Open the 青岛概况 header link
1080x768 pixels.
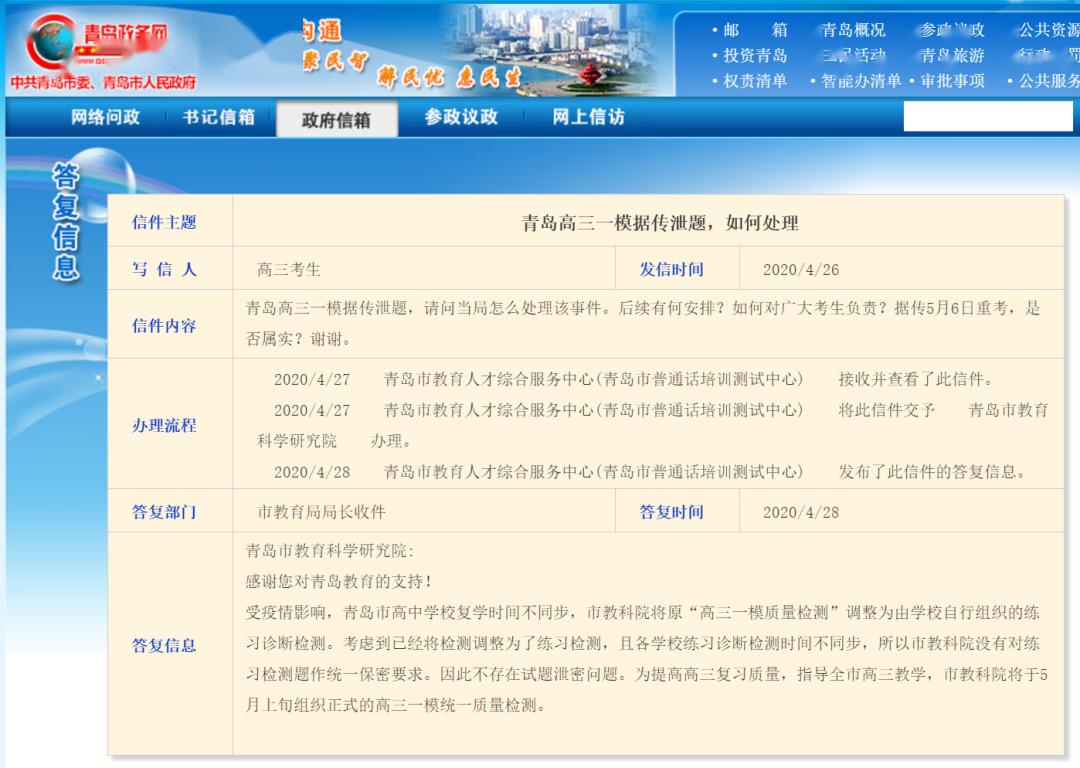tap(853, 30)
